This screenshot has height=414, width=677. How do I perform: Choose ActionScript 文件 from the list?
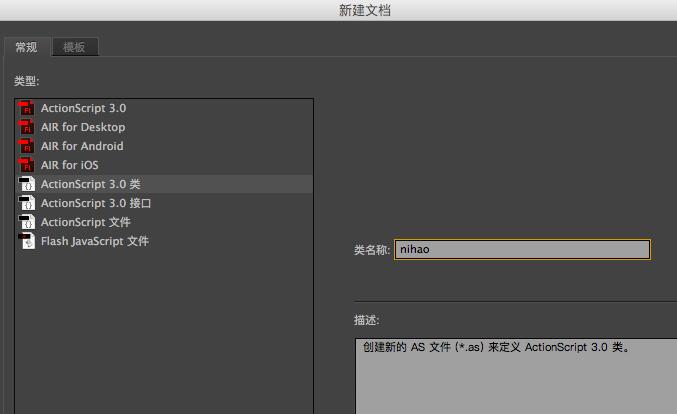click(x=164, y=222)
